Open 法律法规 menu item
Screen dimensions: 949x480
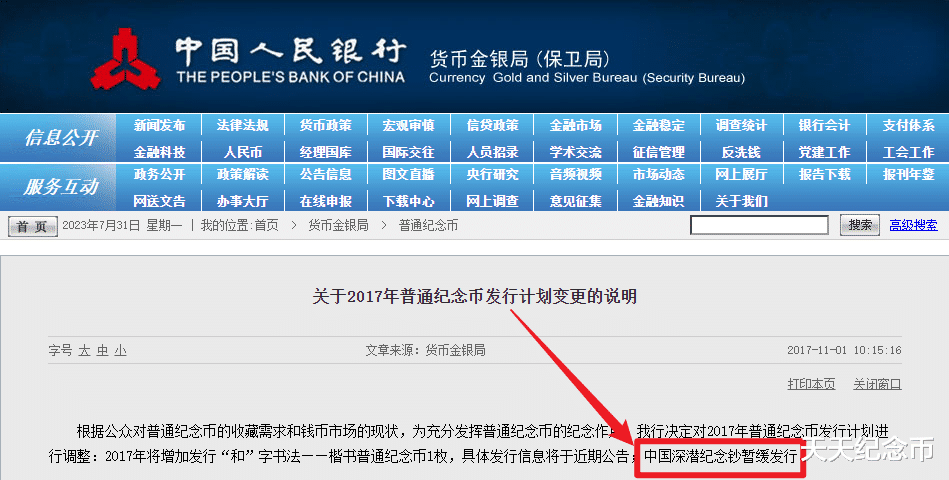[242, 125]
